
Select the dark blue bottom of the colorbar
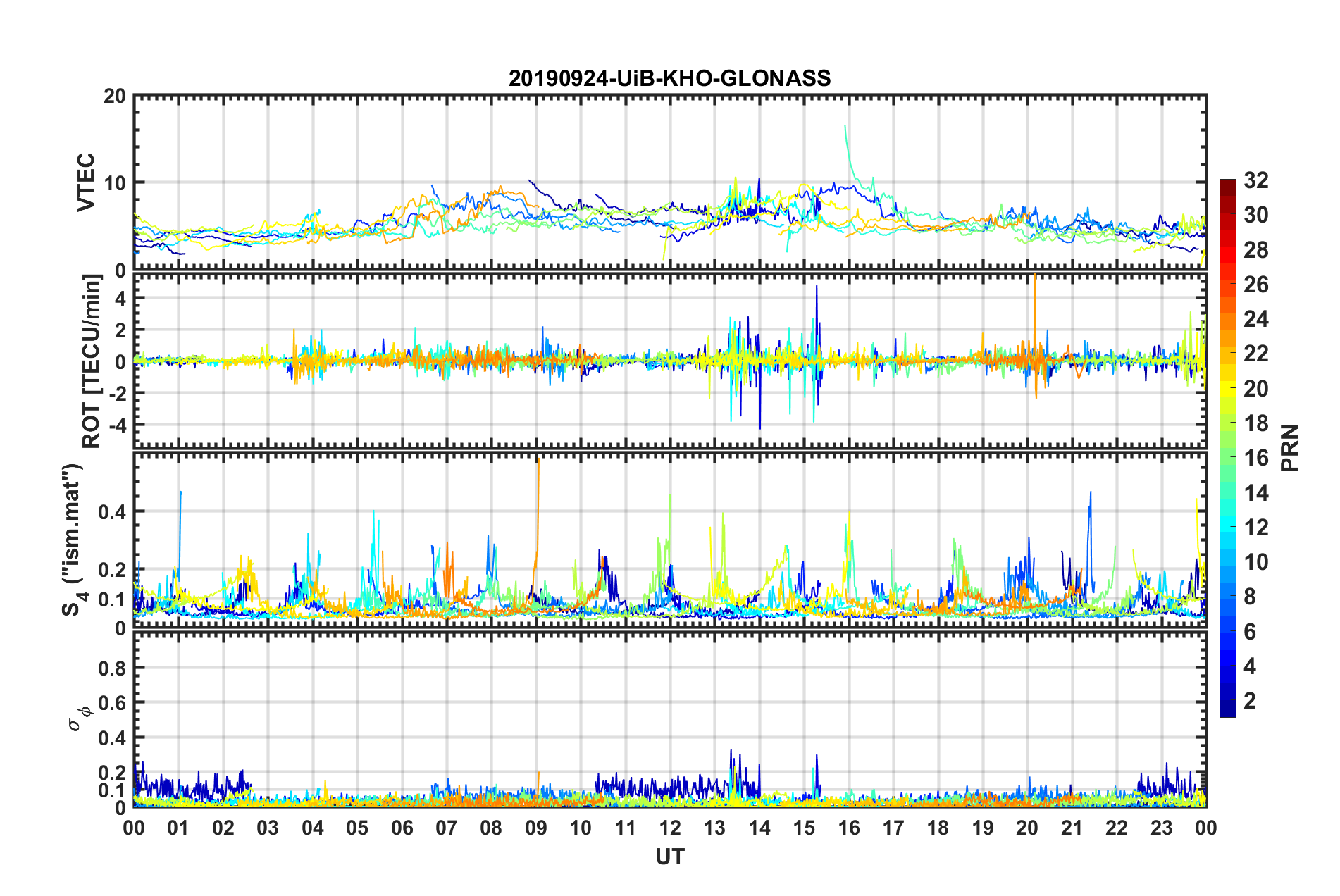click(x=1227, y=711)
